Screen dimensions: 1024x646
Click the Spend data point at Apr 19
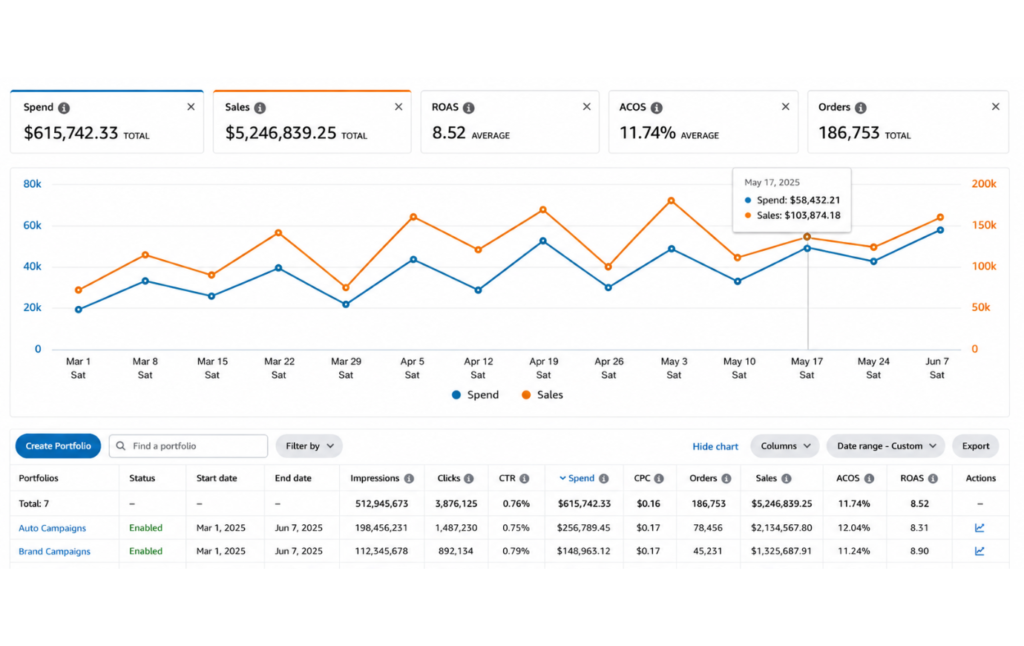[543, 241]
